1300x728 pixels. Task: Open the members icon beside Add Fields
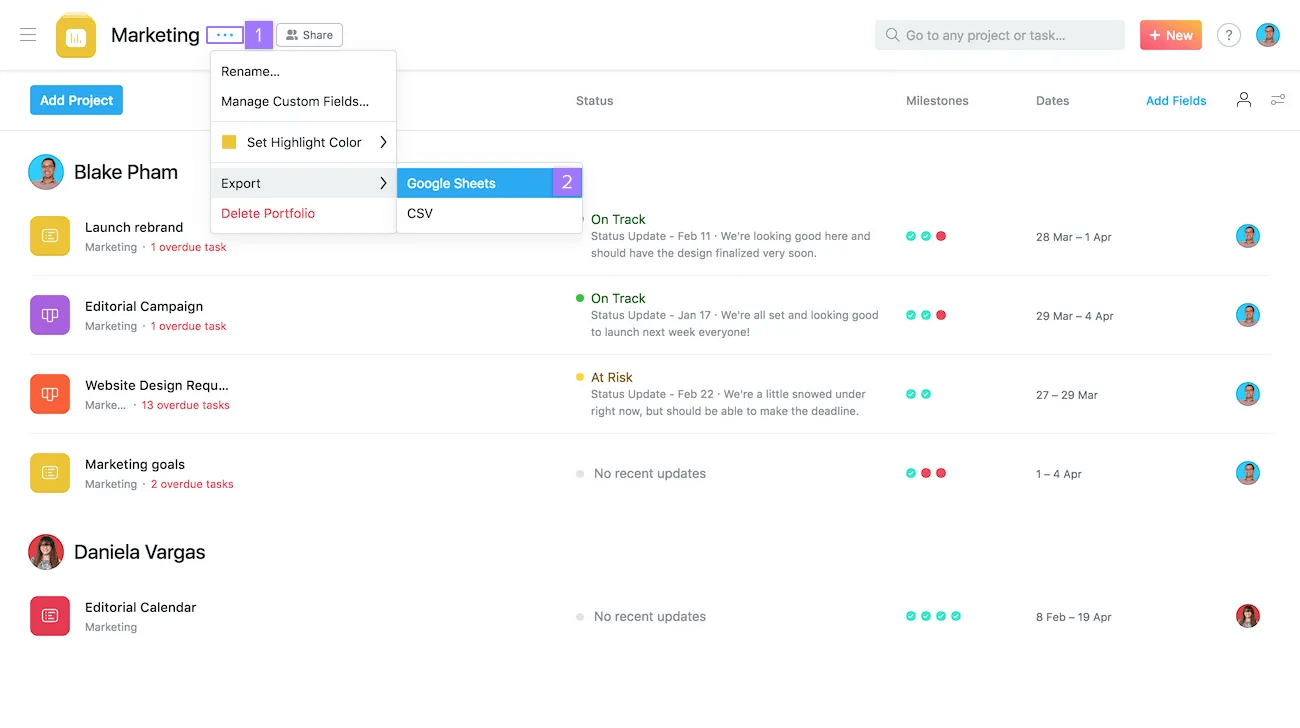point(1243,100)
